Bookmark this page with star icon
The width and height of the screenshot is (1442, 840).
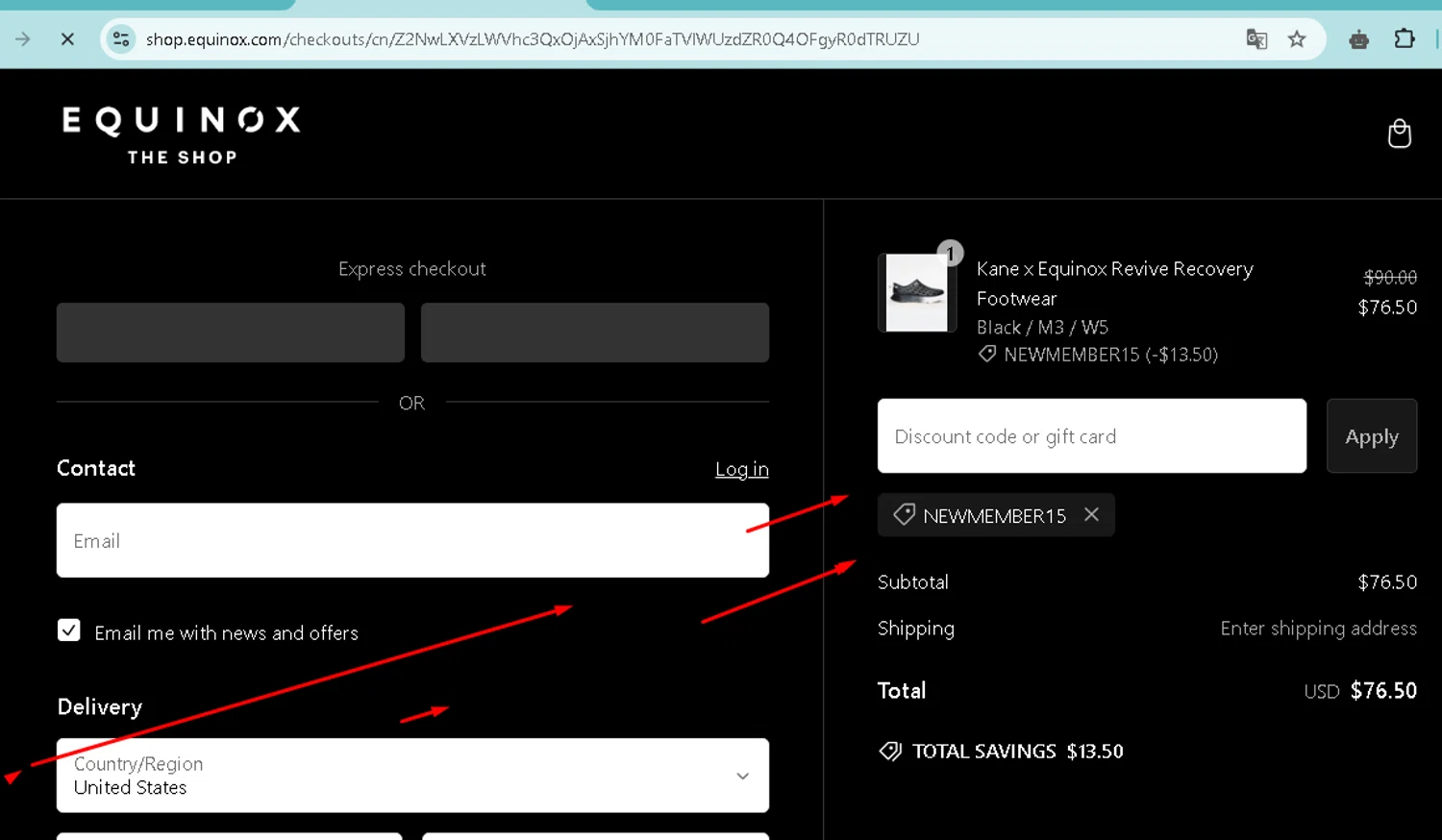(x=1297, y=39)
